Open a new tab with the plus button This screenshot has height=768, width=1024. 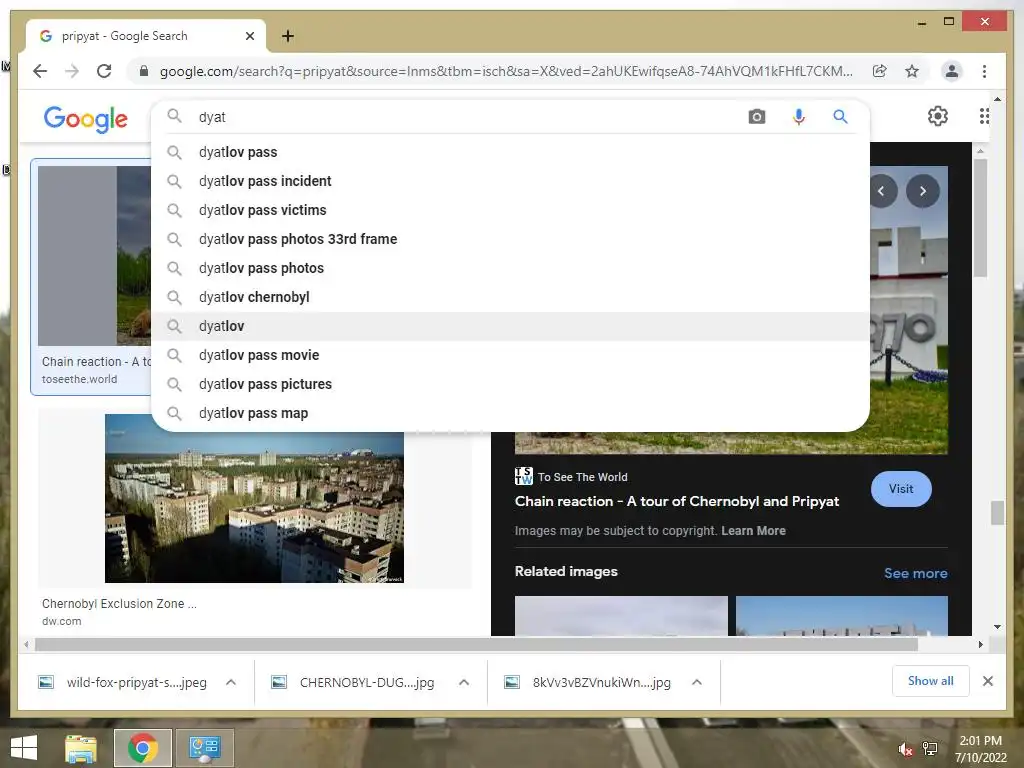point(287,36)
